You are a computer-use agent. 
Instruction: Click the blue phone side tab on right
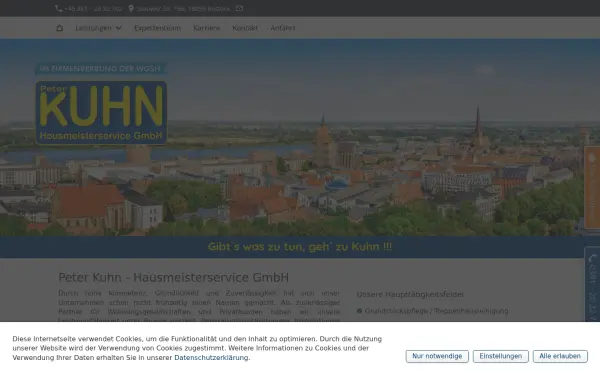(592, 285)
